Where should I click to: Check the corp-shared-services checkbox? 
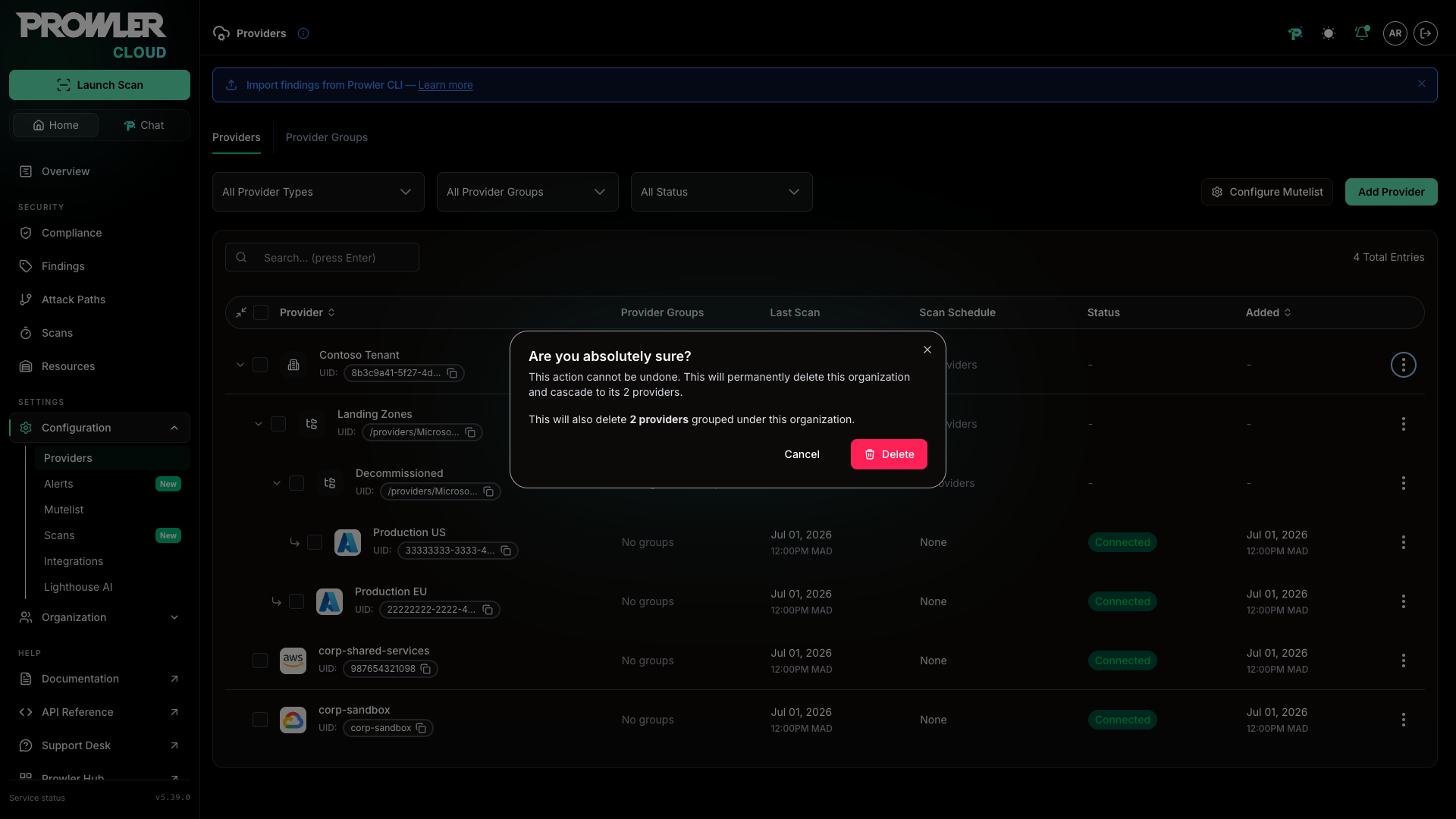point(260,661)
